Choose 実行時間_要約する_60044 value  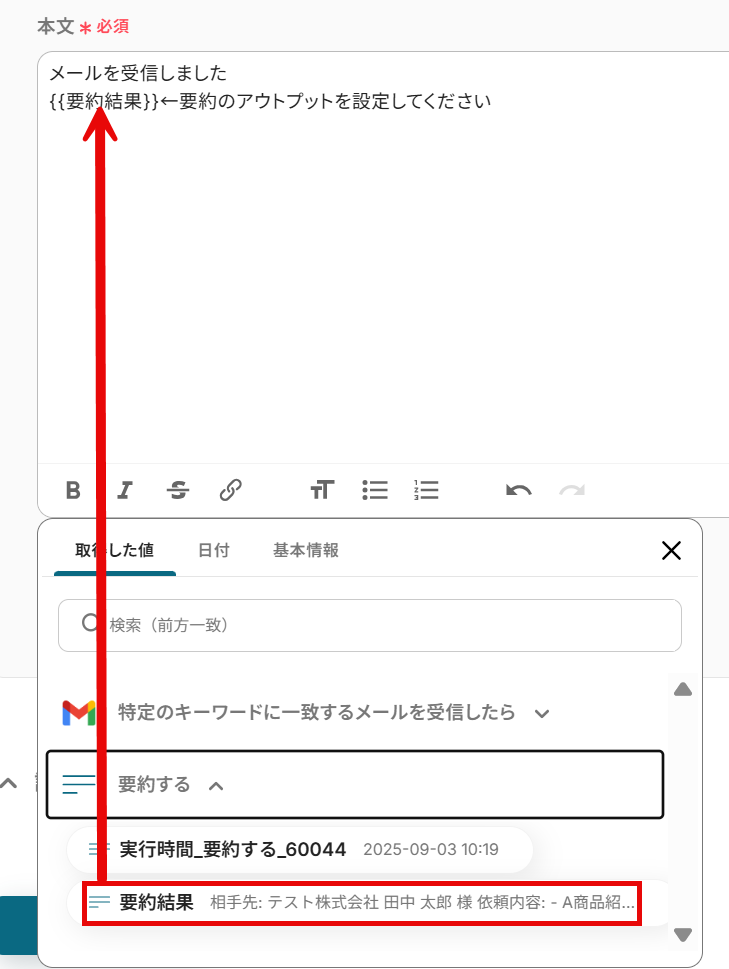click(300, 850)
